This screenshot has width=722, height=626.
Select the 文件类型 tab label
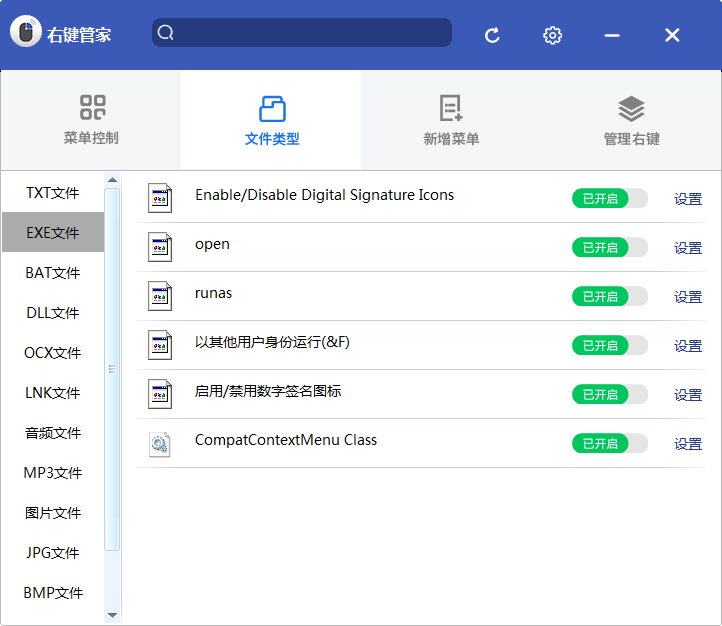tap(272, 139)
